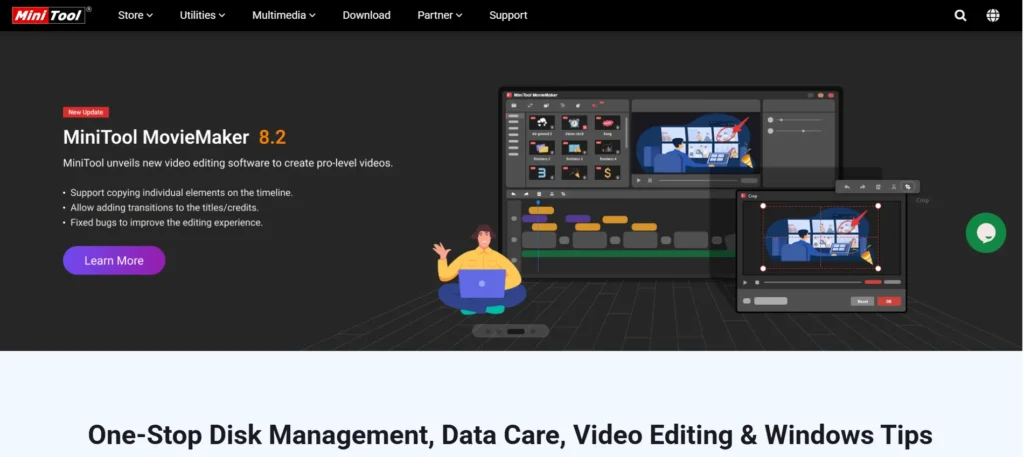Expand the Partner menu
Image resolution: width=1024 pixels, height=457 pixels.
[440, 15]
